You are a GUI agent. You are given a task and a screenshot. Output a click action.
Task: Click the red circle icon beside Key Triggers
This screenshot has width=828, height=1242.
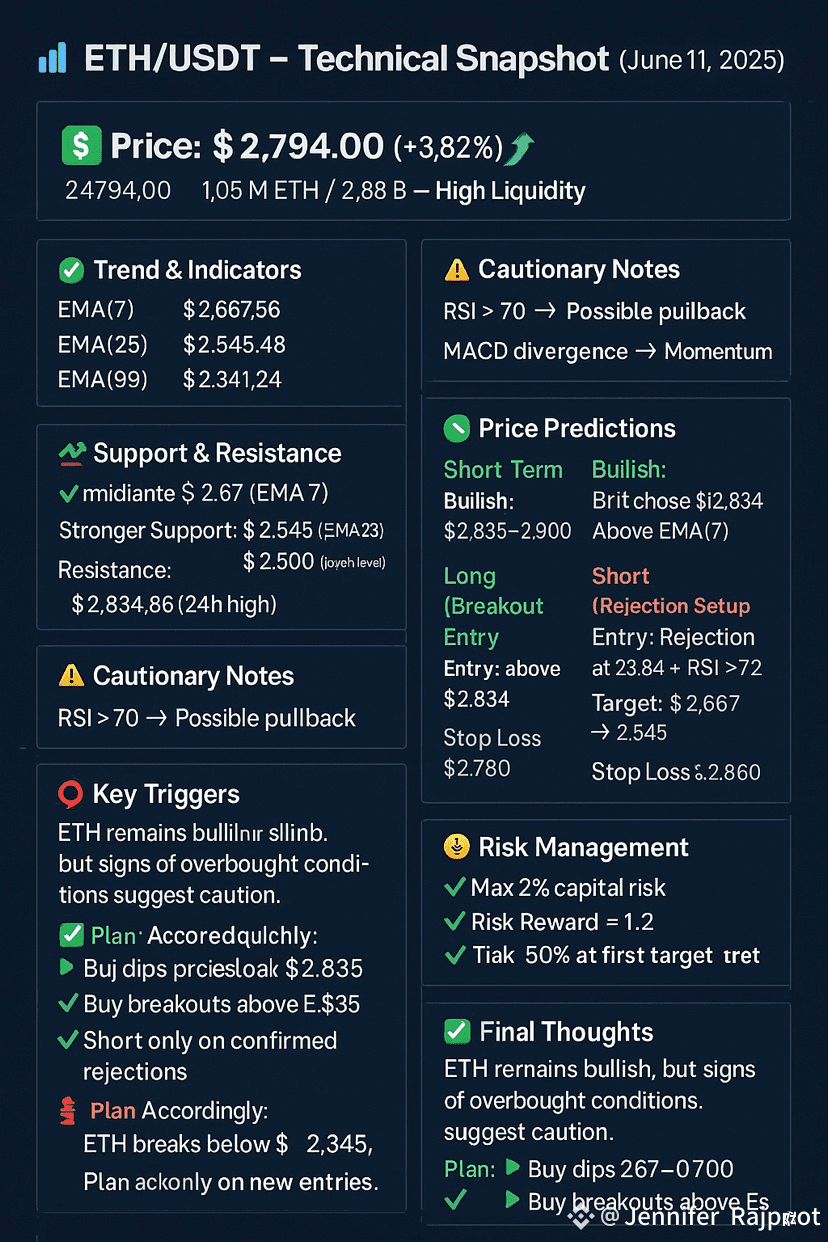(70, 795)
